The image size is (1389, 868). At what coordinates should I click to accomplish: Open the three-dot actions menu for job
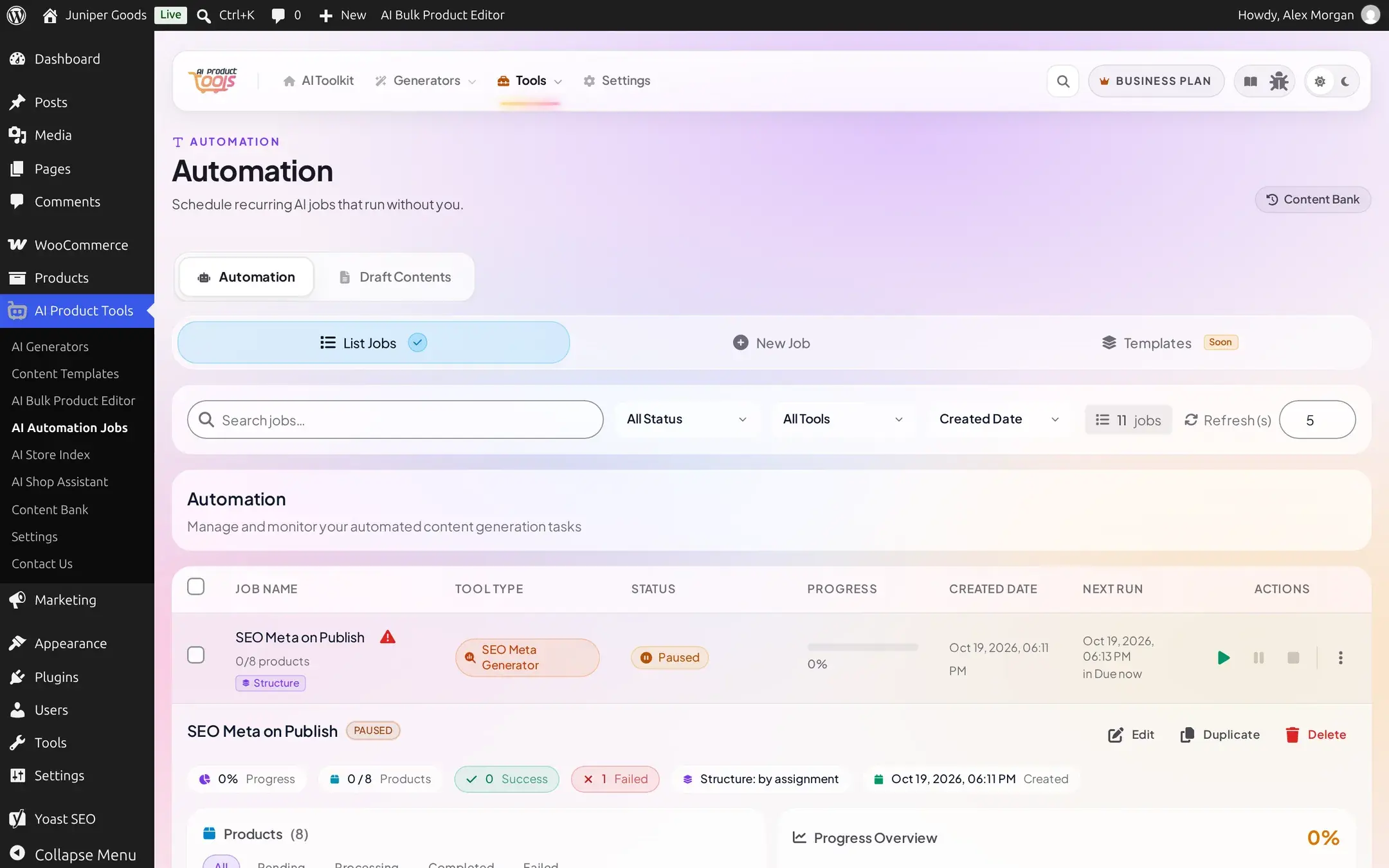coord(1340,657)
